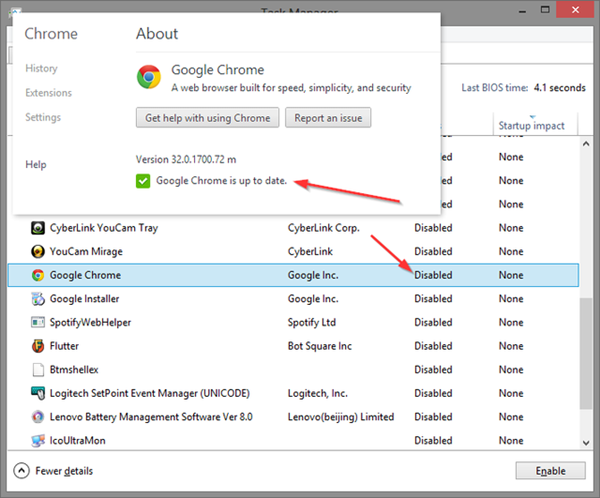Select the Google Chrome startup row name
The height and width of the screenshot is (498, 600).
(x=85, y=275)
